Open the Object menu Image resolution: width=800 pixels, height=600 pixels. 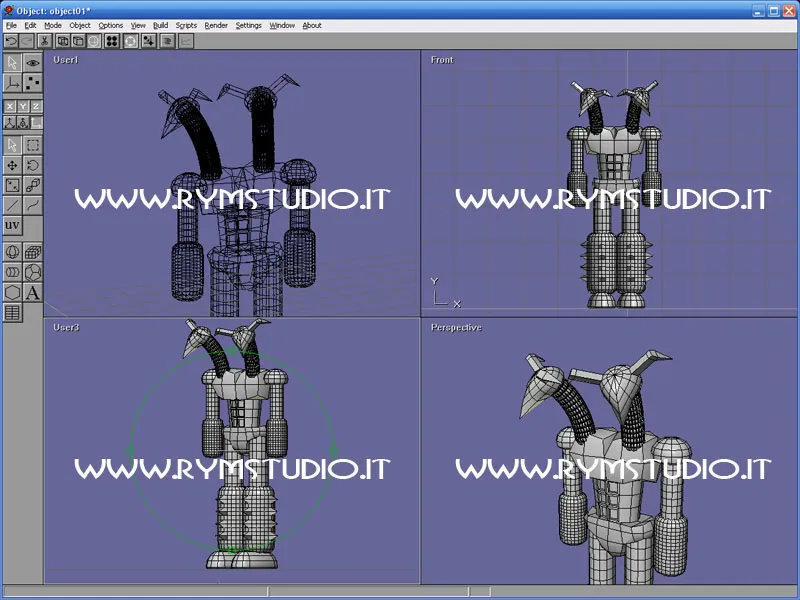(80, 25)
